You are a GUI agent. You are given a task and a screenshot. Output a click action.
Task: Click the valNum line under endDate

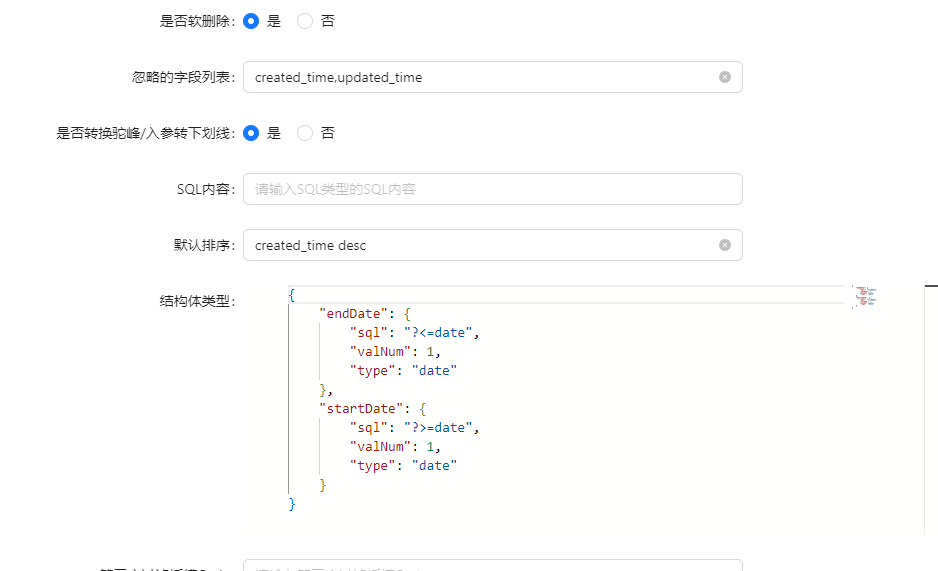395,352
